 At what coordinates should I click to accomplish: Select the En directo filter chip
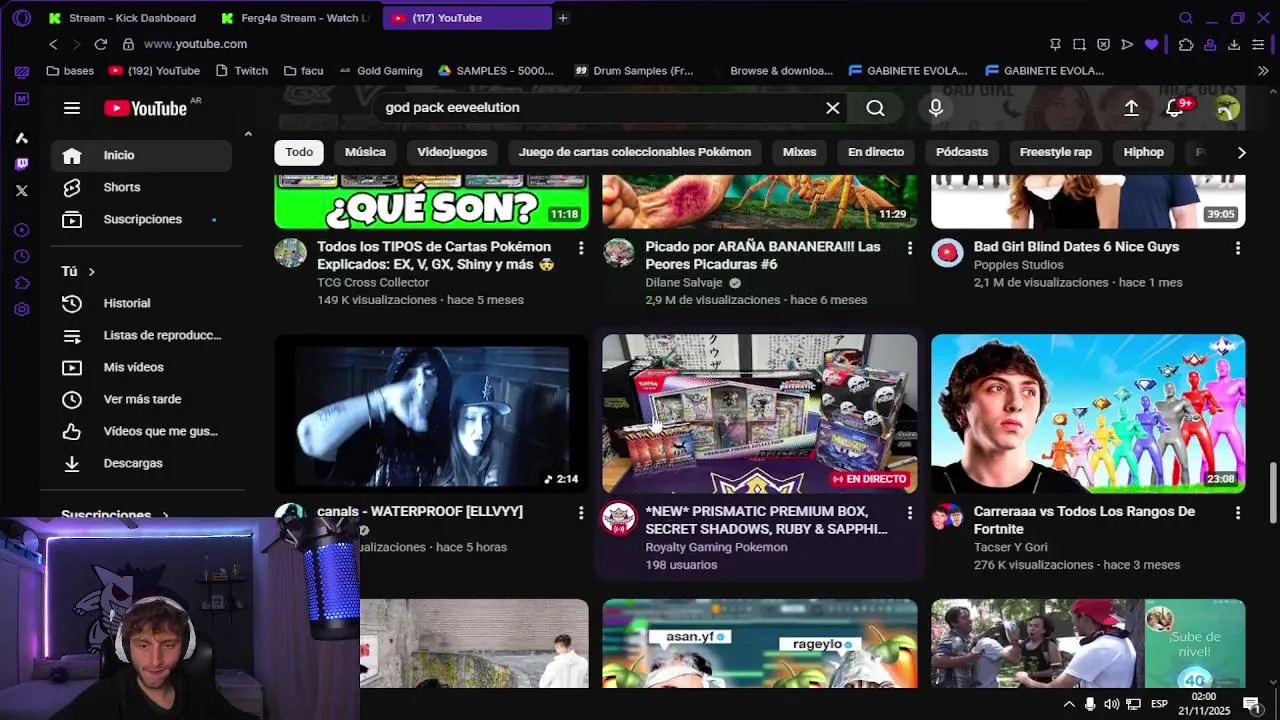(x=876, y=152)
